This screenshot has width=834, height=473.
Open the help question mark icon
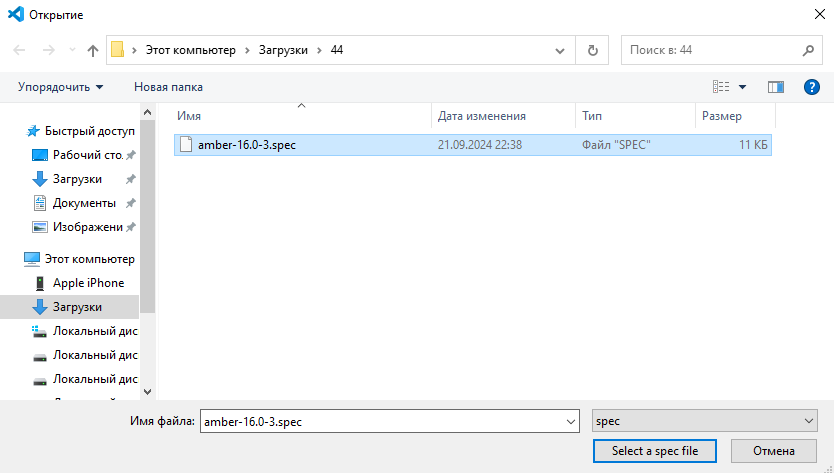click(811, 87)
